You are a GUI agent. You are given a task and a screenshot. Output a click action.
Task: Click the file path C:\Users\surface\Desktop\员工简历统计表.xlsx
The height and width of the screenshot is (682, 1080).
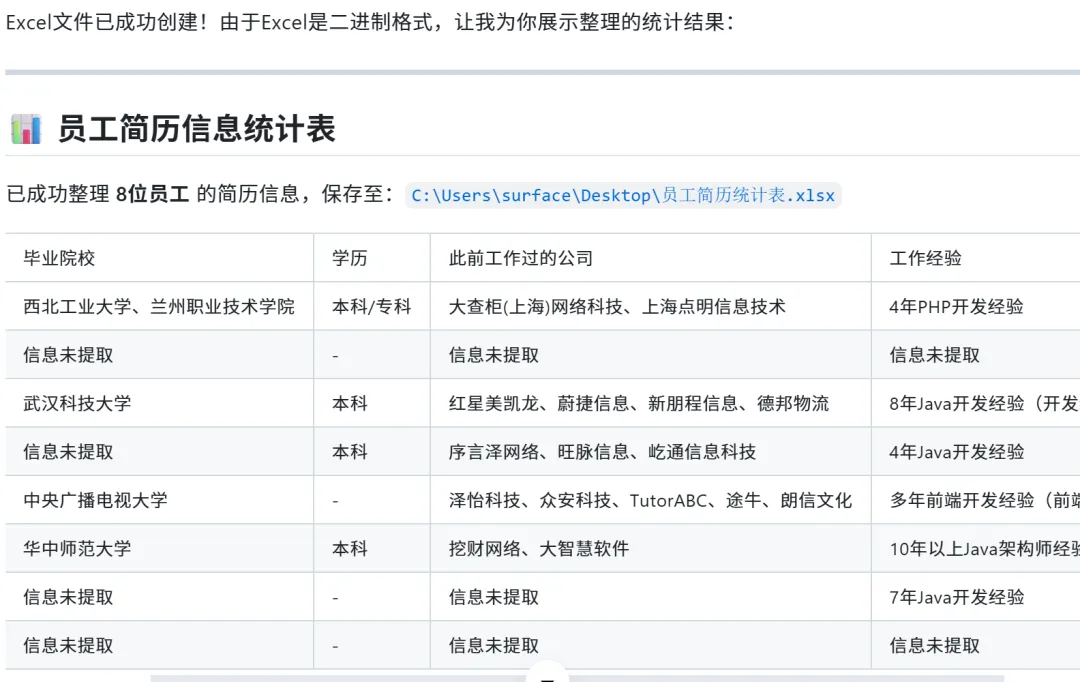pyautogui.click(x=623, y=196)
